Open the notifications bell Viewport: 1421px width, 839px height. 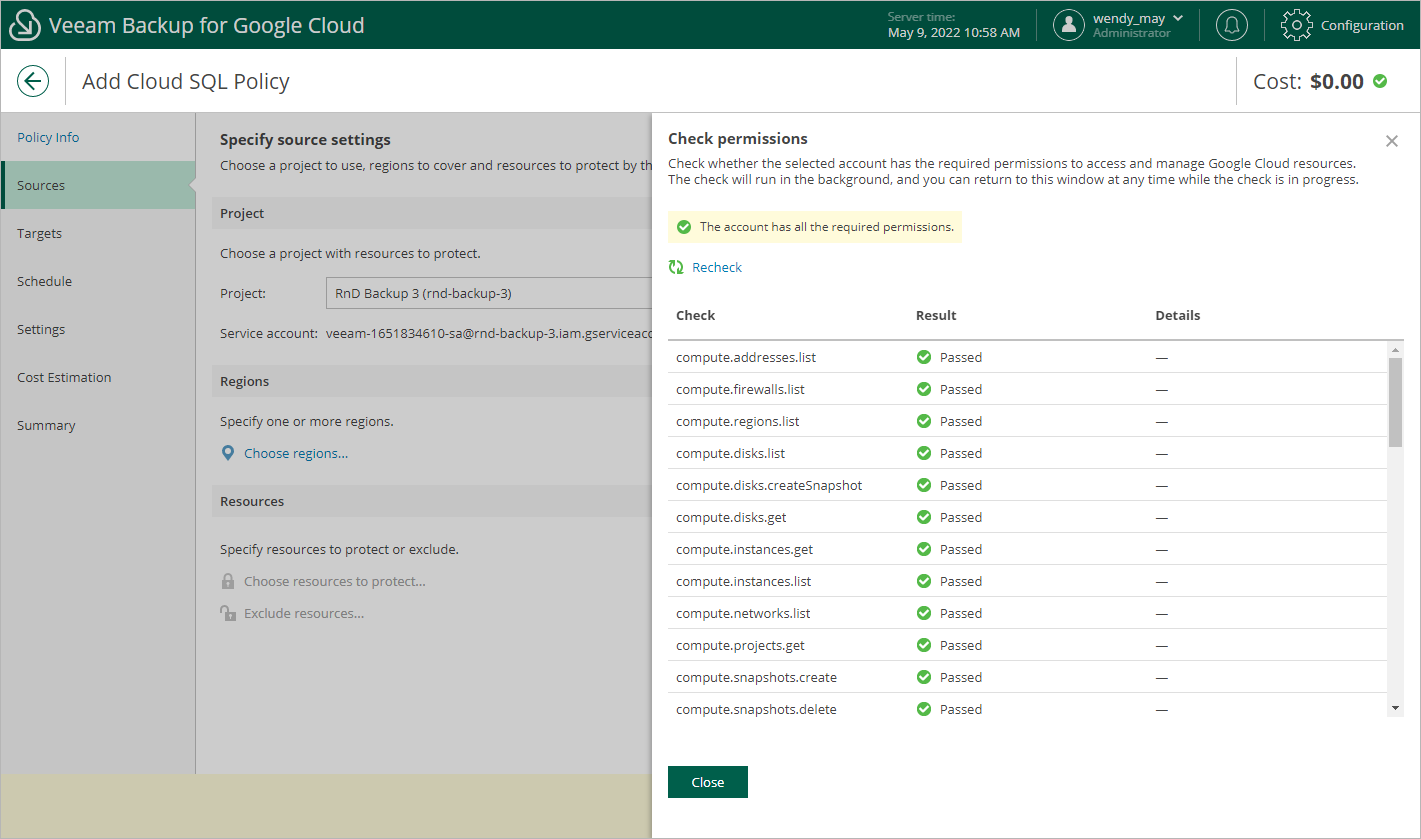point(1231,25)
